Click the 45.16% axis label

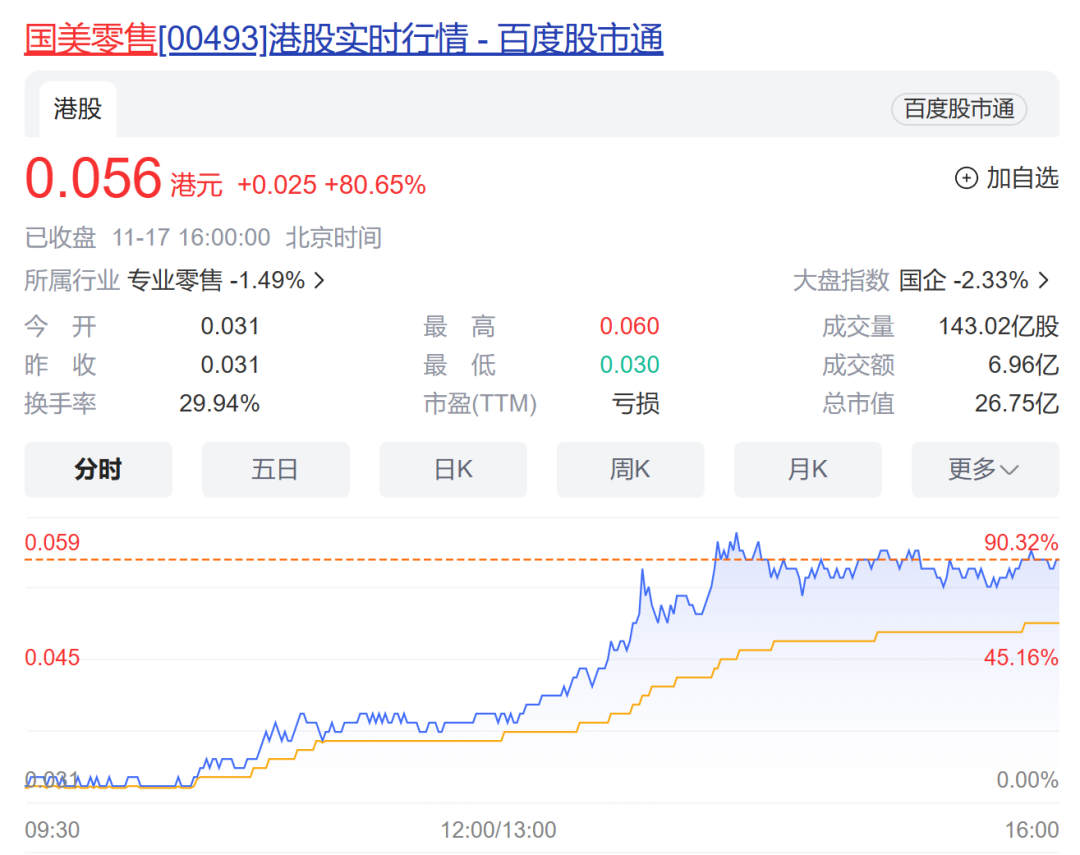(x=1021, y=657)
